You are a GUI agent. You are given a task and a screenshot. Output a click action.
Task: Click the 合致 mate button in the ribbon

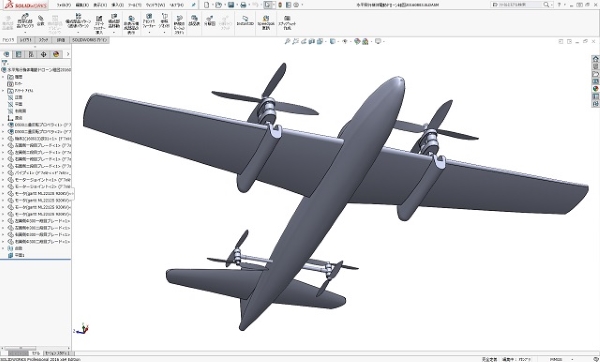[x=41, y=21]
